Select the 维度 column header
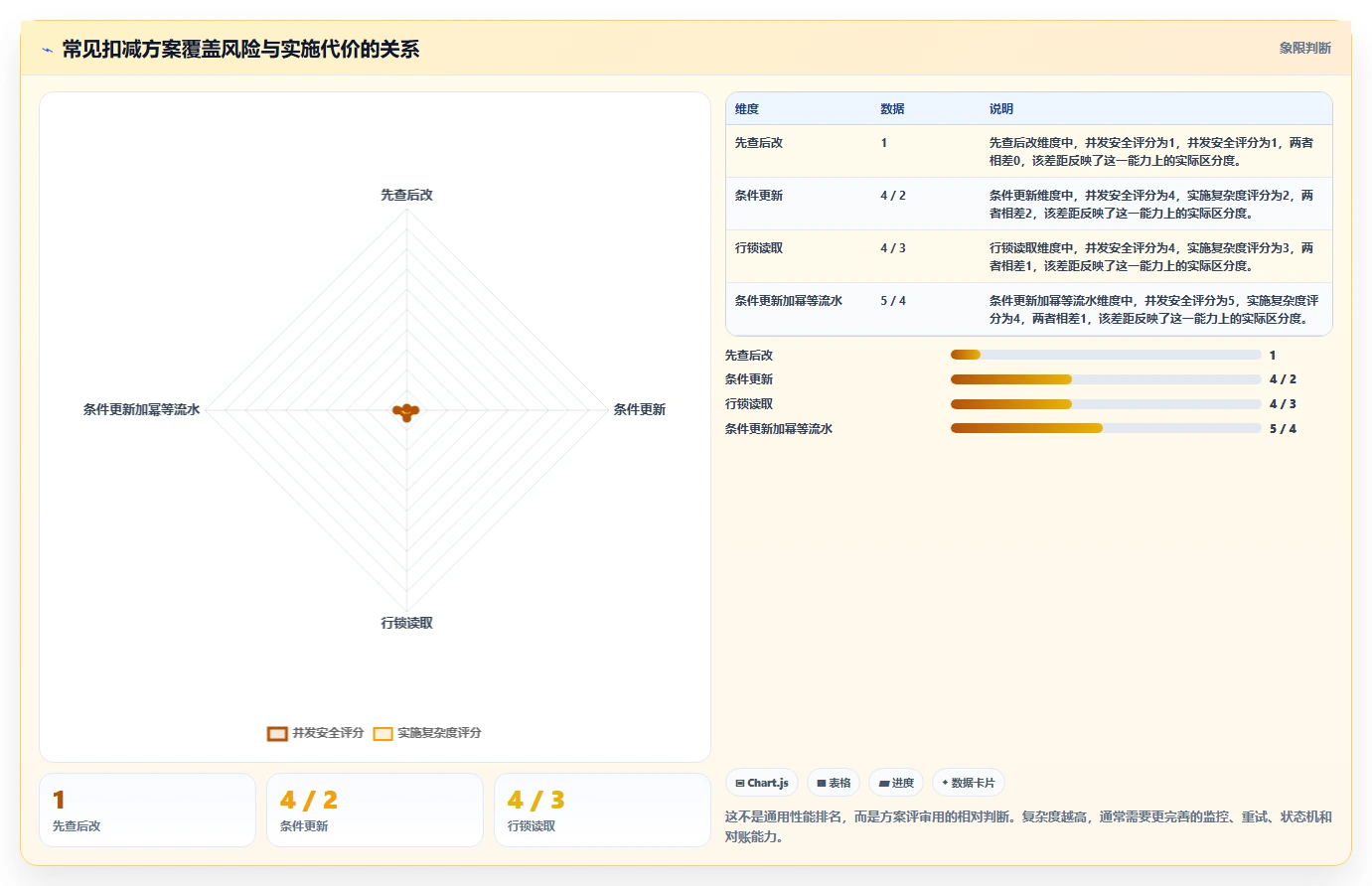 point(747,109)
